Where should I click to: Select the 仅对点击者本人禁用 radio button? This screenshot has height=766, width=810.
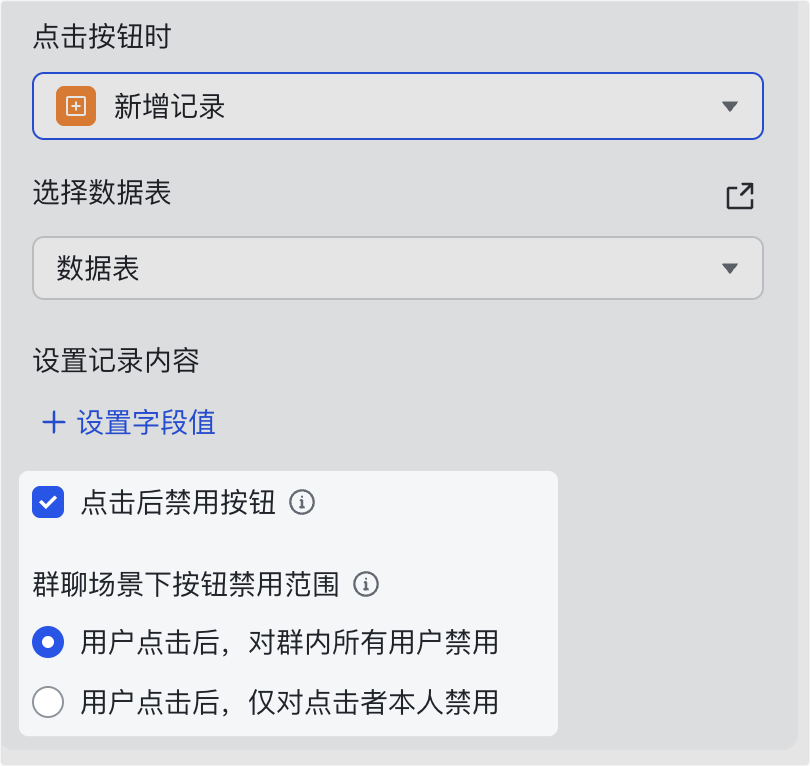(x=48, y=702)
